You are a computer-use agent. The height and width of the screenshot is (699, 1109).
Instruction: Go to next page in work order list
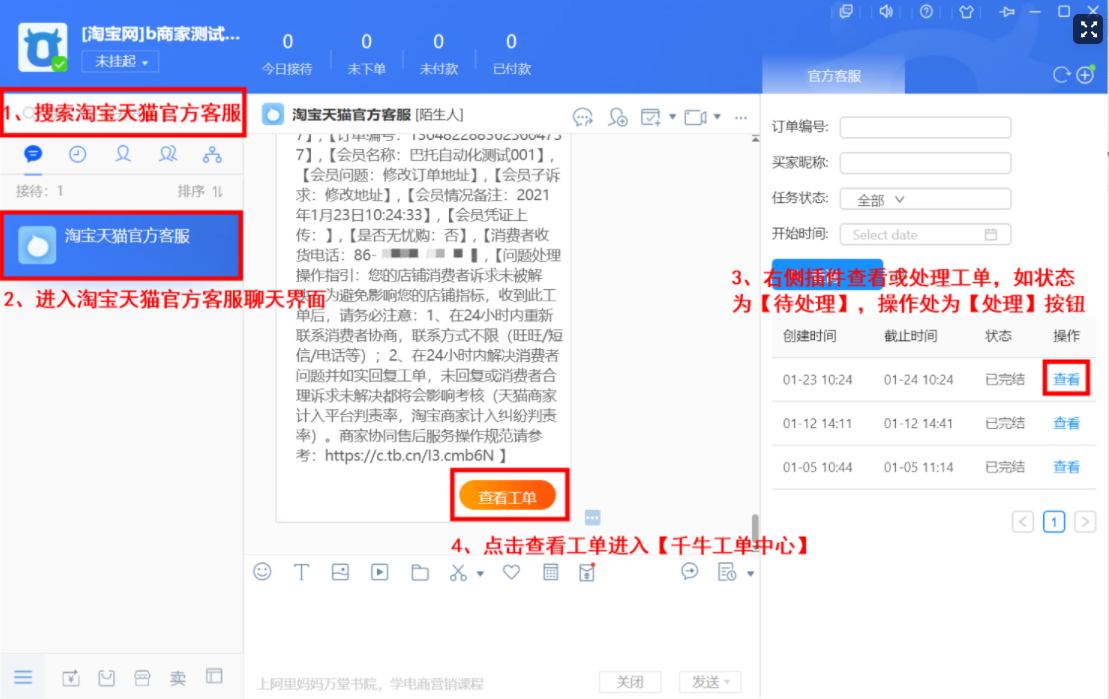coord(1085,521)
